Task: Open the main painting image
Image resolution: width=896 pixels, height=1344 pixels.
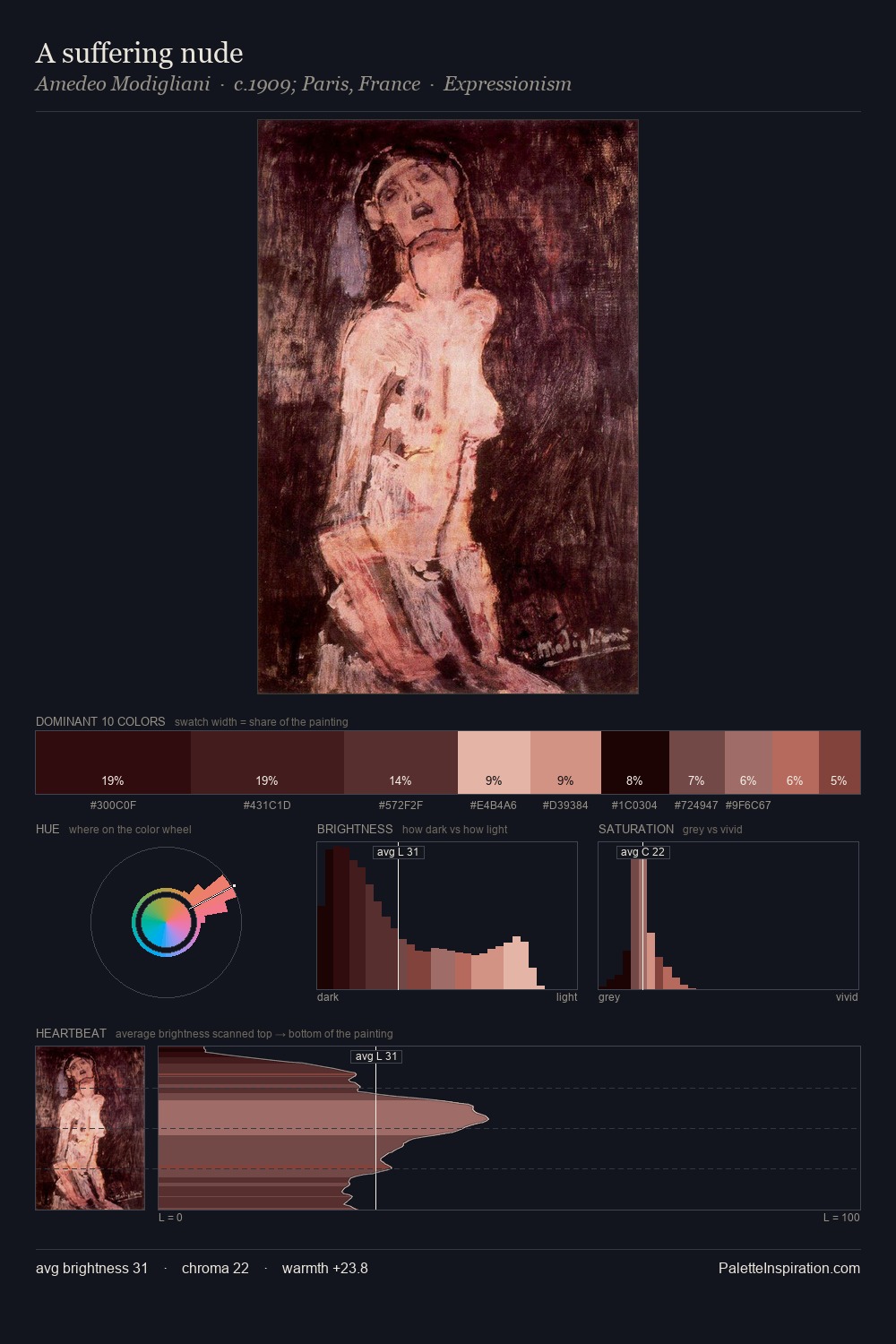Action: pos(448,407)
